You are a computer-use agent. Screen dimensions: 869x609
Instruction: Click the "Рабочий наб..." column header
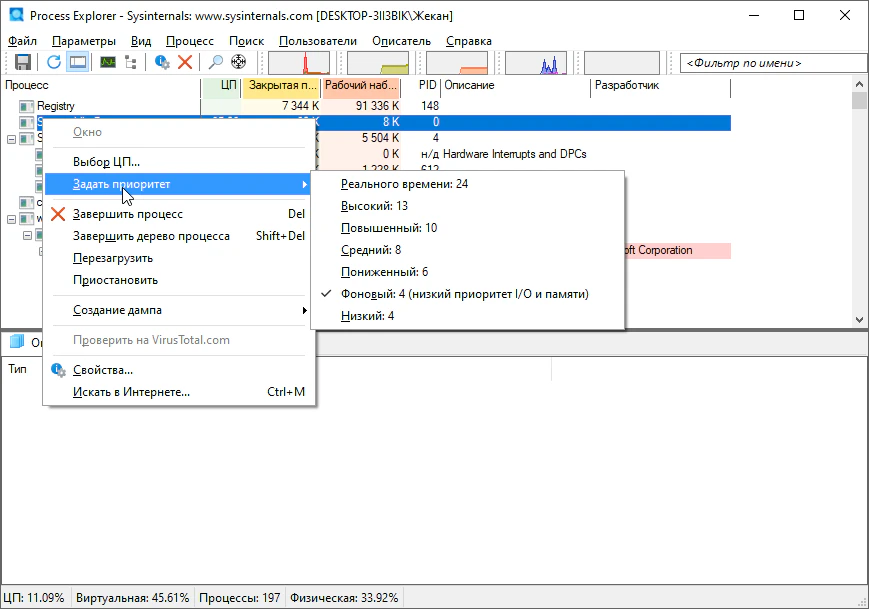[360, 86]
